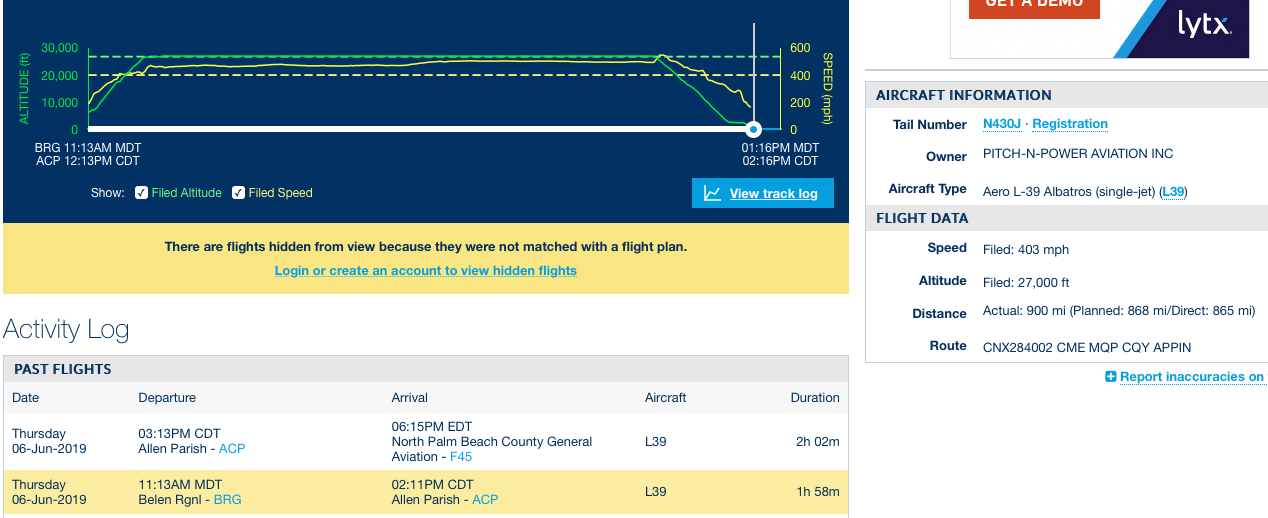Open the L39 aircraft type link

click(x=1173, y=191)
